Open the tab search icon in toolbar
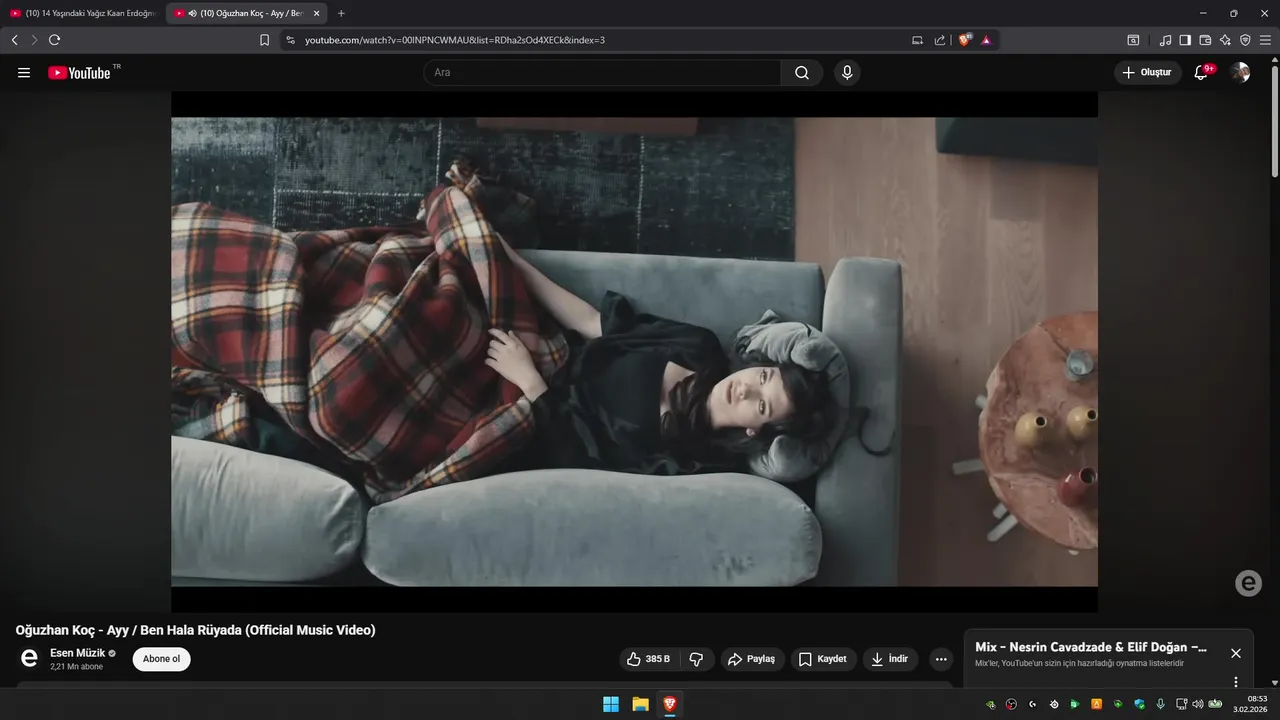This screenshot has width=1280, height=720. point(1133,40)
